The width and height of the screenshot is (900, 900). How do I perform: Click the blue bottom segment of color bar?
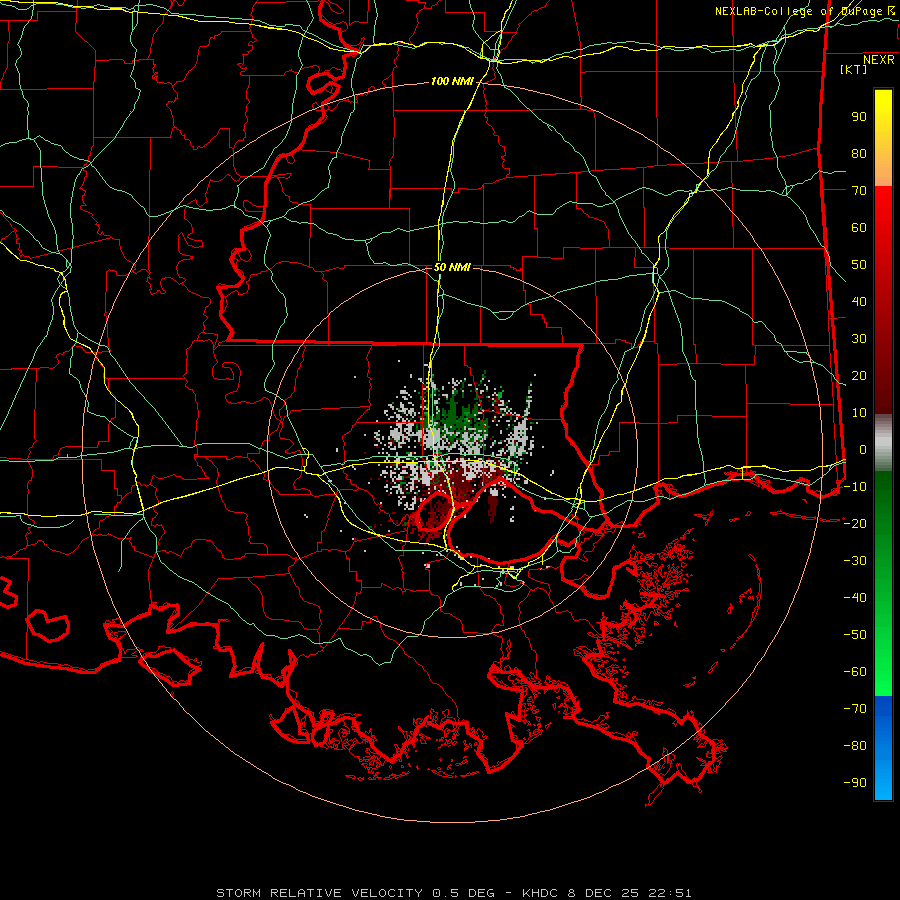pos(883,748)
